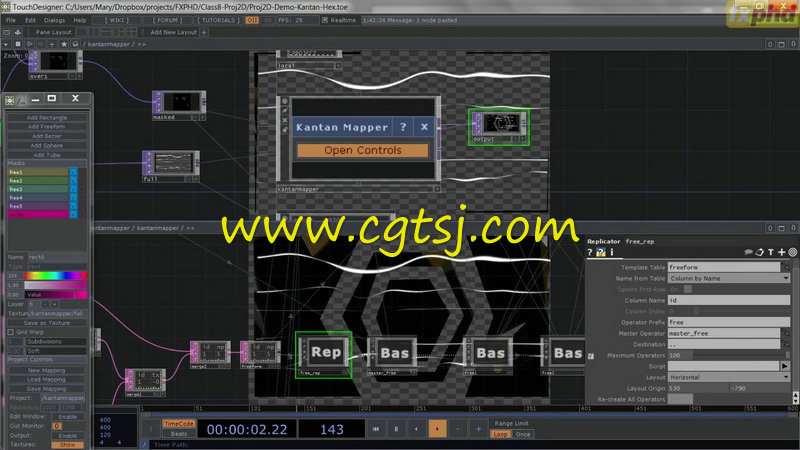Decrease Layer with minus stepper
Image resolution: width=800 pixels, height=450 pixels.
click(45, 304)
